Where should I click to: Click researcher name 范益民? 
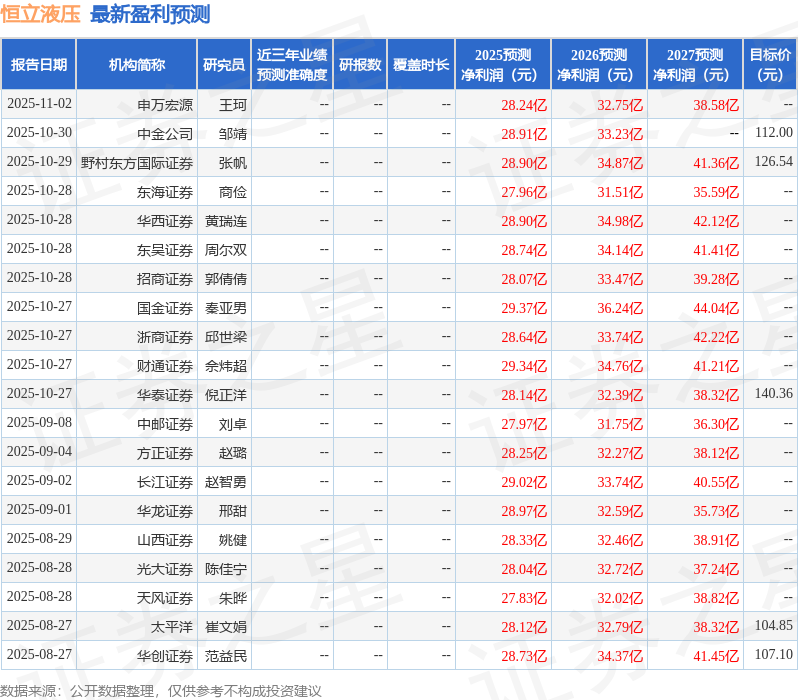[226, 656]
